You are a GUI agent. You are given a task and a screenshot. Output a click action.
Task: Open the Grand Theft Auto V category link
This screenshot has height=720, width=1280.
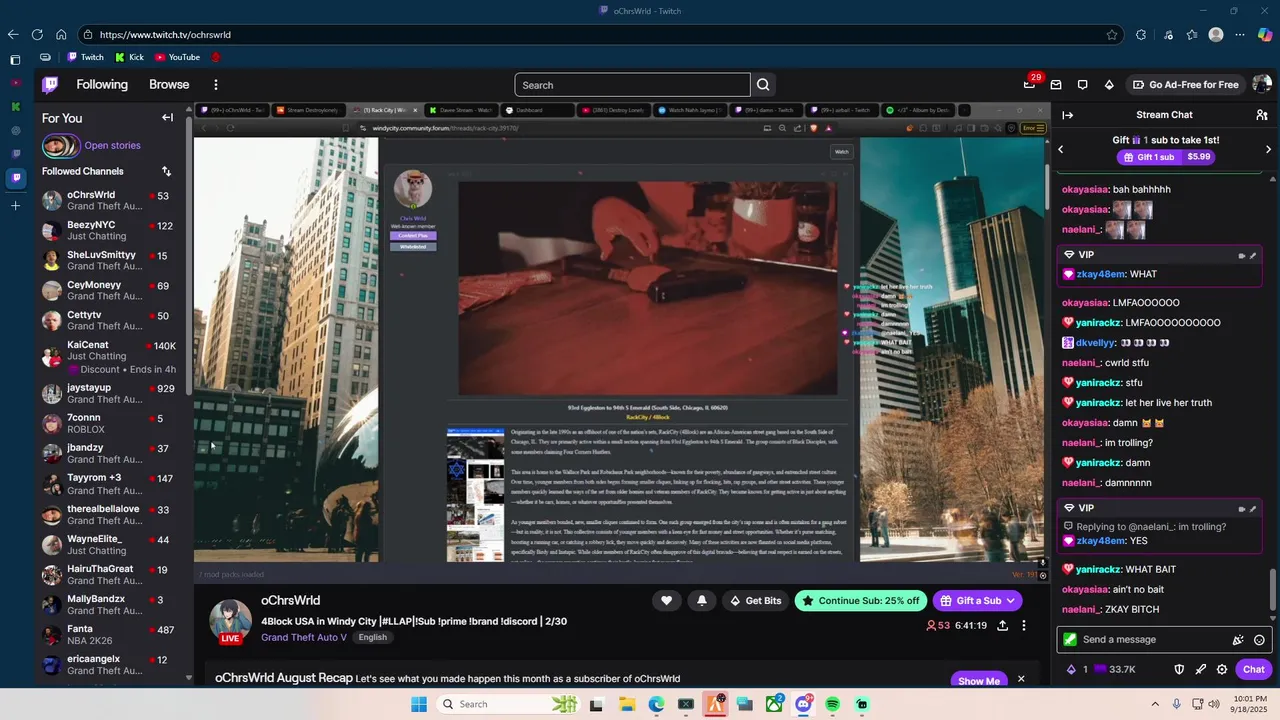(x=304, y=637)
